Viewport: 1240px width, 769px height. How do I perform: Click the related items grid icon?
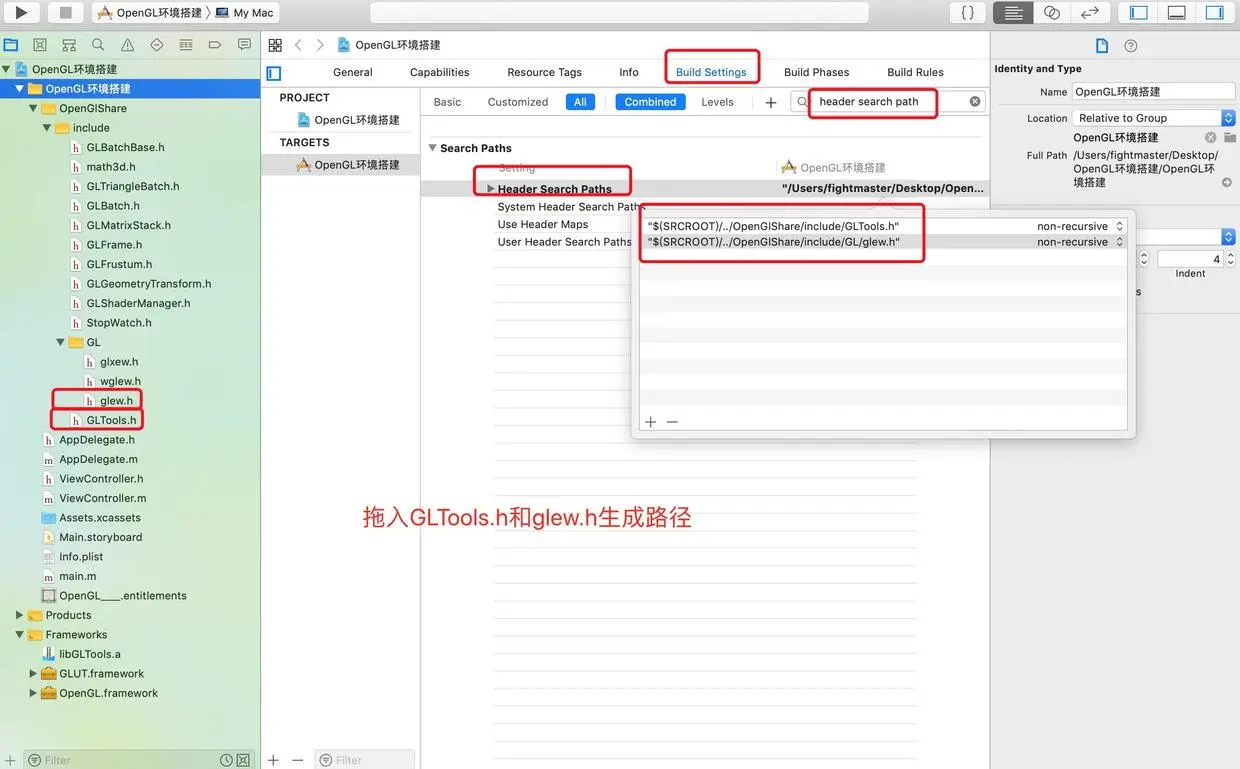[275, 45]
